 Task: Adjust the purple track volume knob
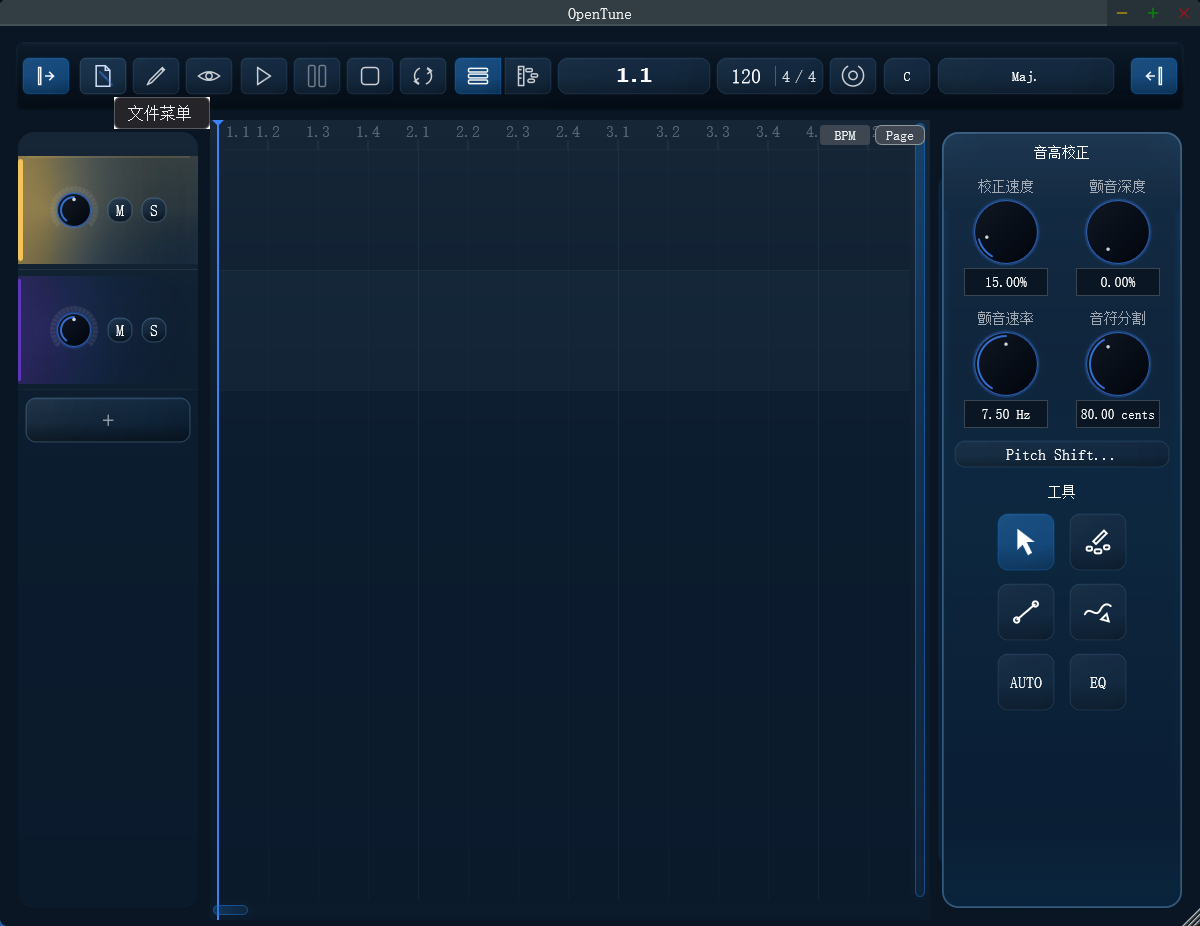[x=73, y=330]
